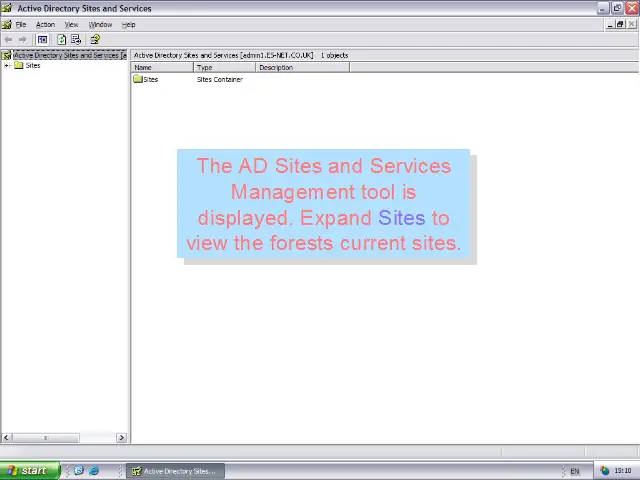The image size is (640, 480).
Task: Sort by the Type column header
Action: click(x=224, y=67)
